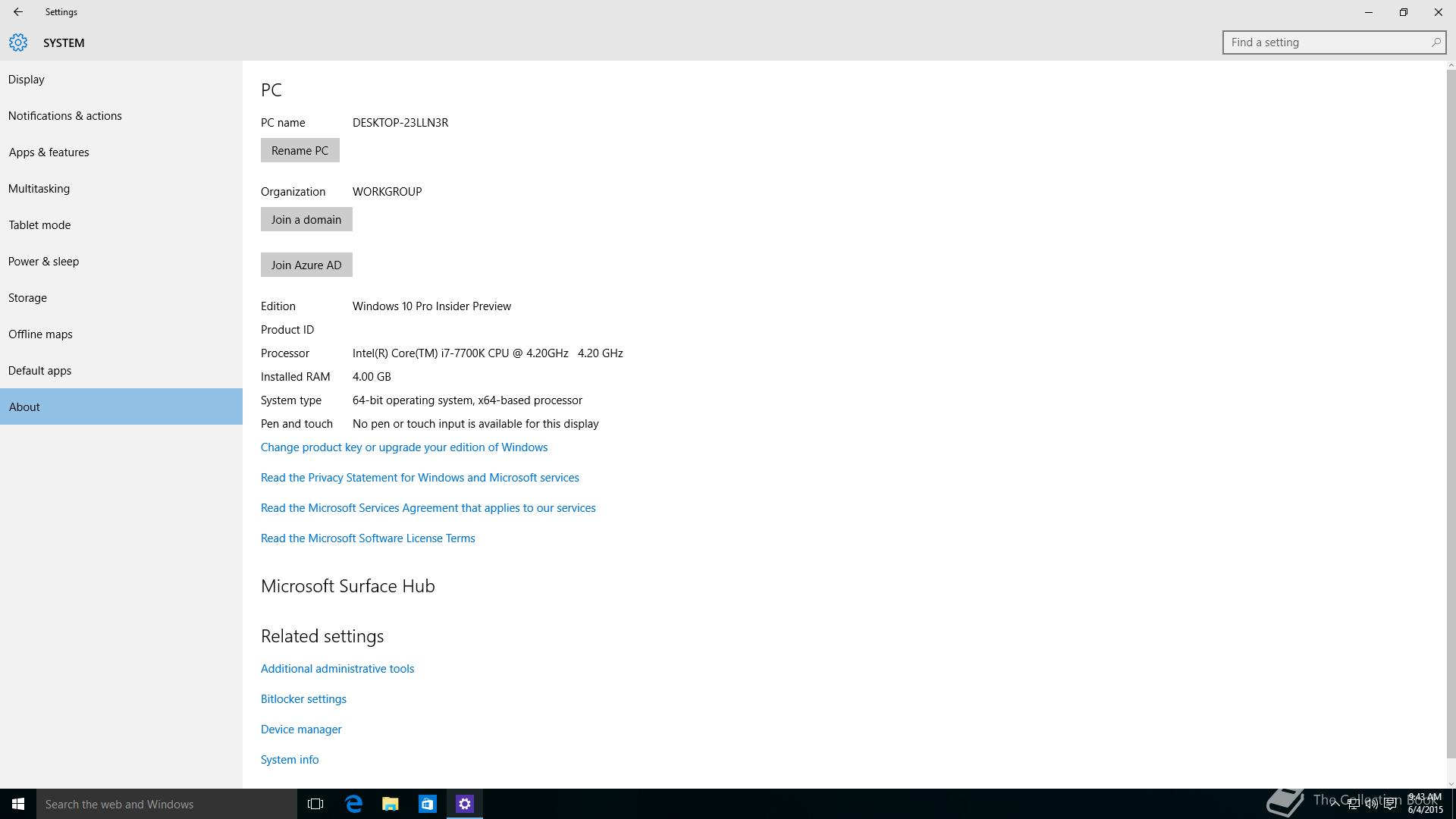Click the WORKGROUP organization value
Viewport: 1456px width, 819px height.
(388, 192)
